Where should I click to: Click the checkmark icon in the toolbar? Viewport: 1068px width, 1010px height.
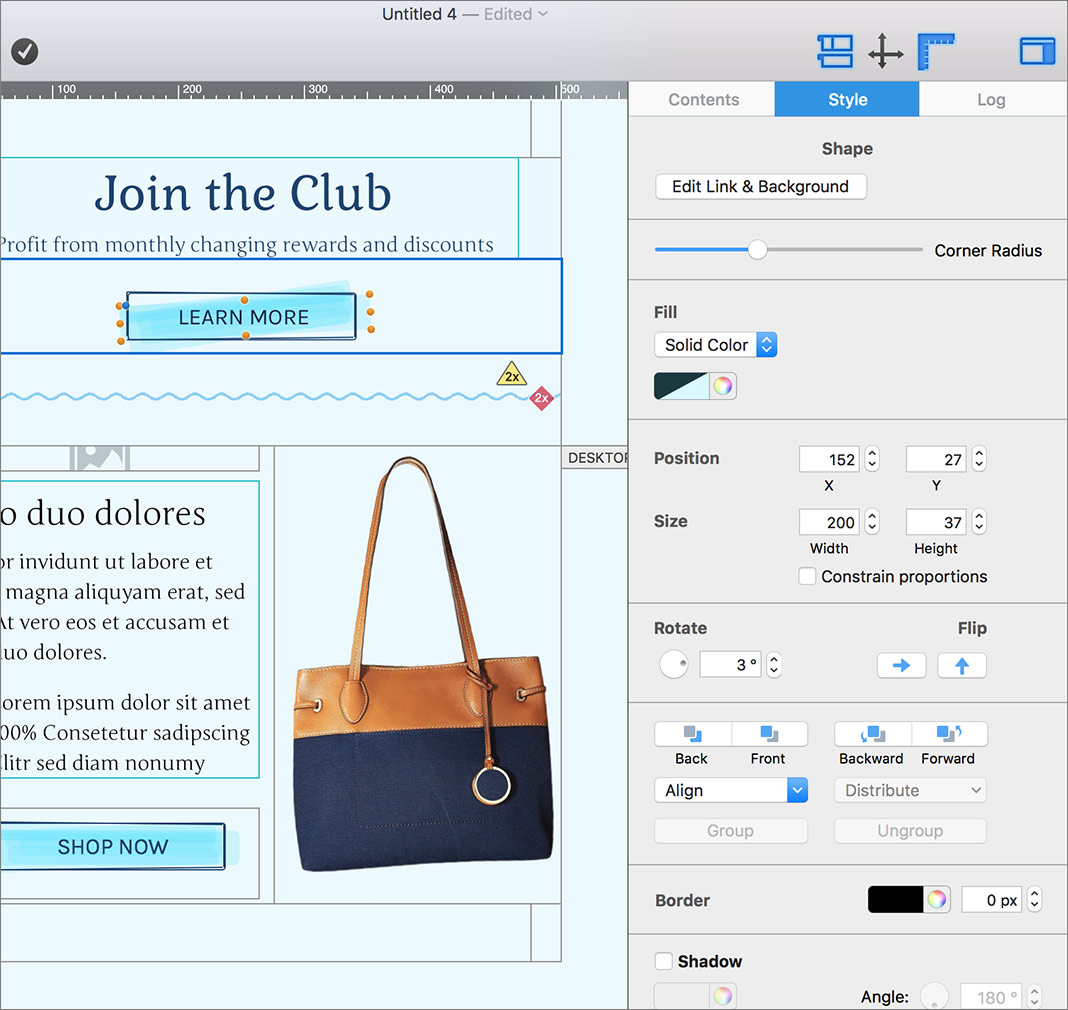tap(25, 51)
